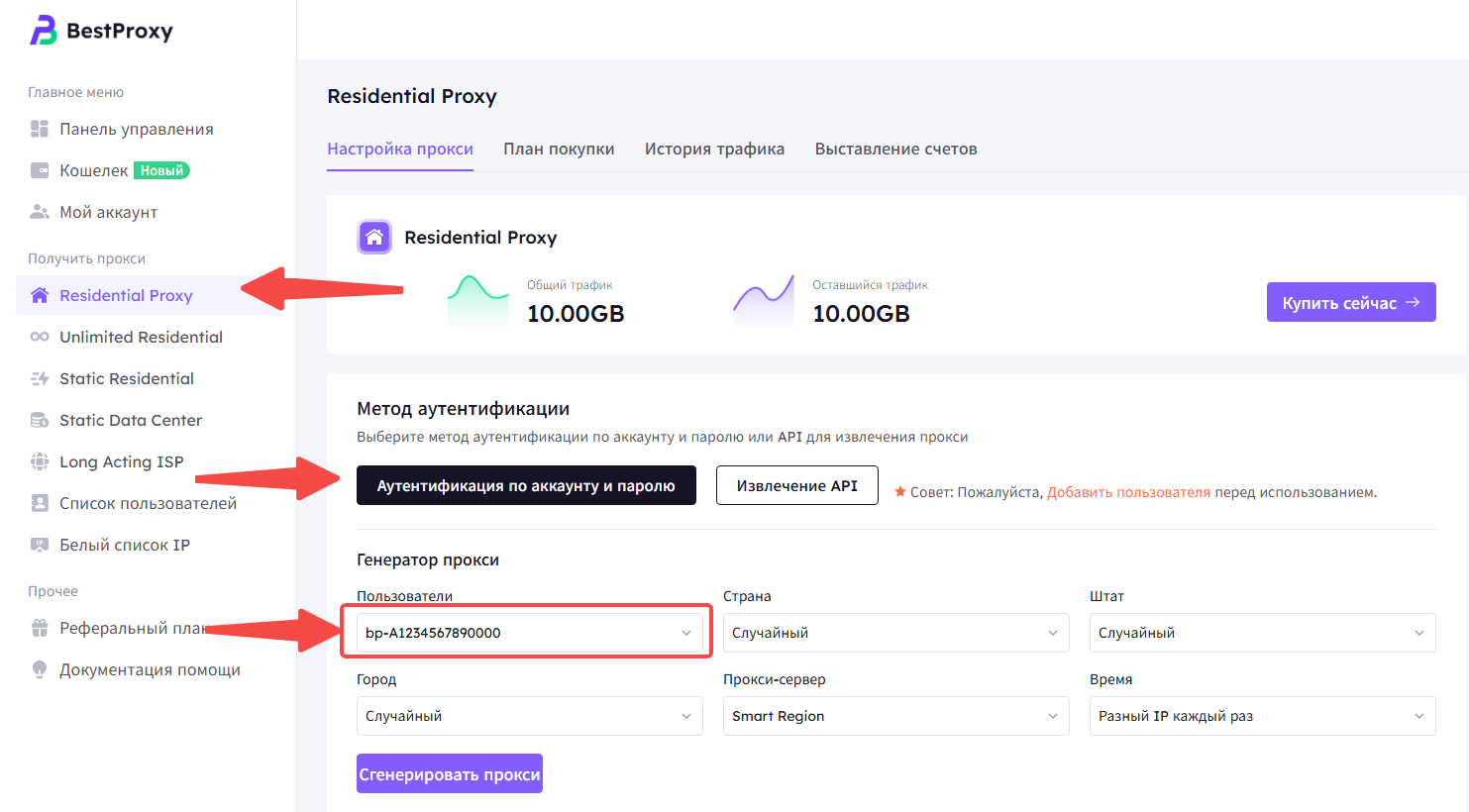Open Static Data Center database icon
The height and width of the screenshot is (812, 1469).
[40, 420]
